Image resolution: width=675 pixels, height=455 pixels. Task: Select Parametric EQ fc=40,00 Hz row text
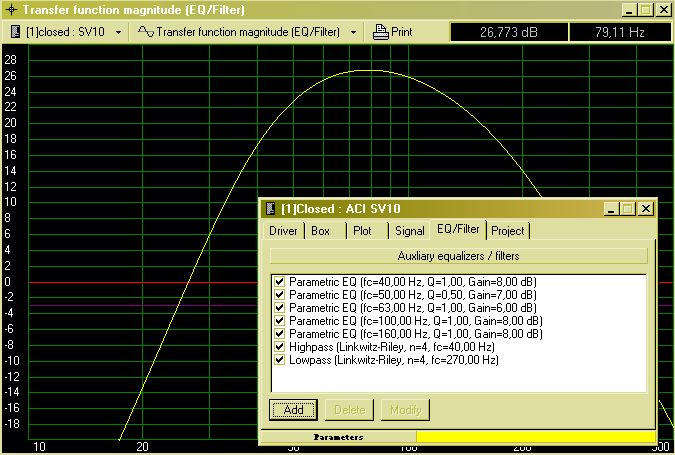[413, 282]
